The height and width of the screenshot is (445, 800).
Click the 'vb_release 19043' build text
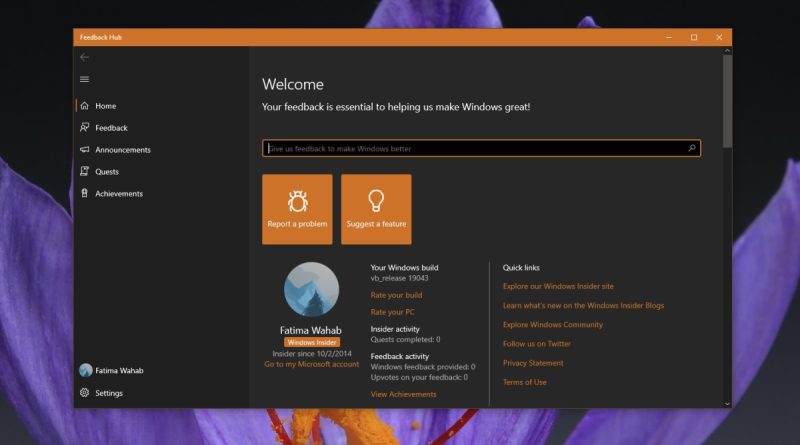pos(399,278)
